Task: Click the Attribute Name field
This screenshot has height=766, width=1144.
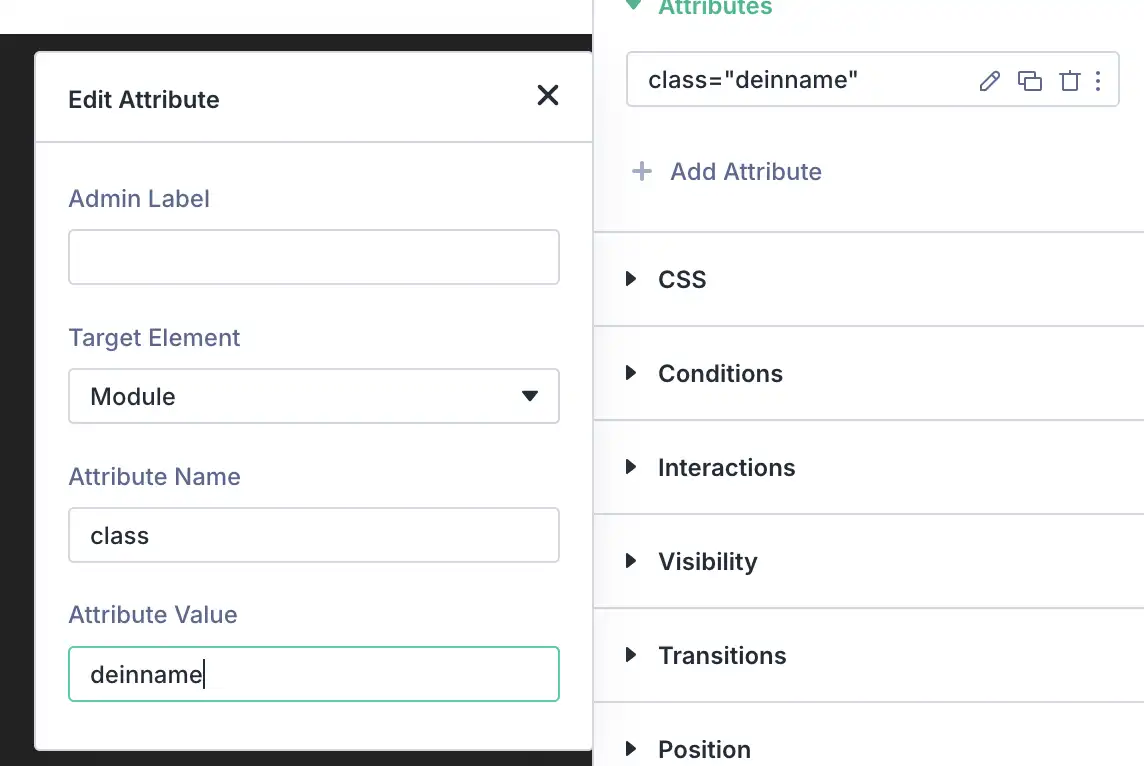Action: click(x=313, y=535)
